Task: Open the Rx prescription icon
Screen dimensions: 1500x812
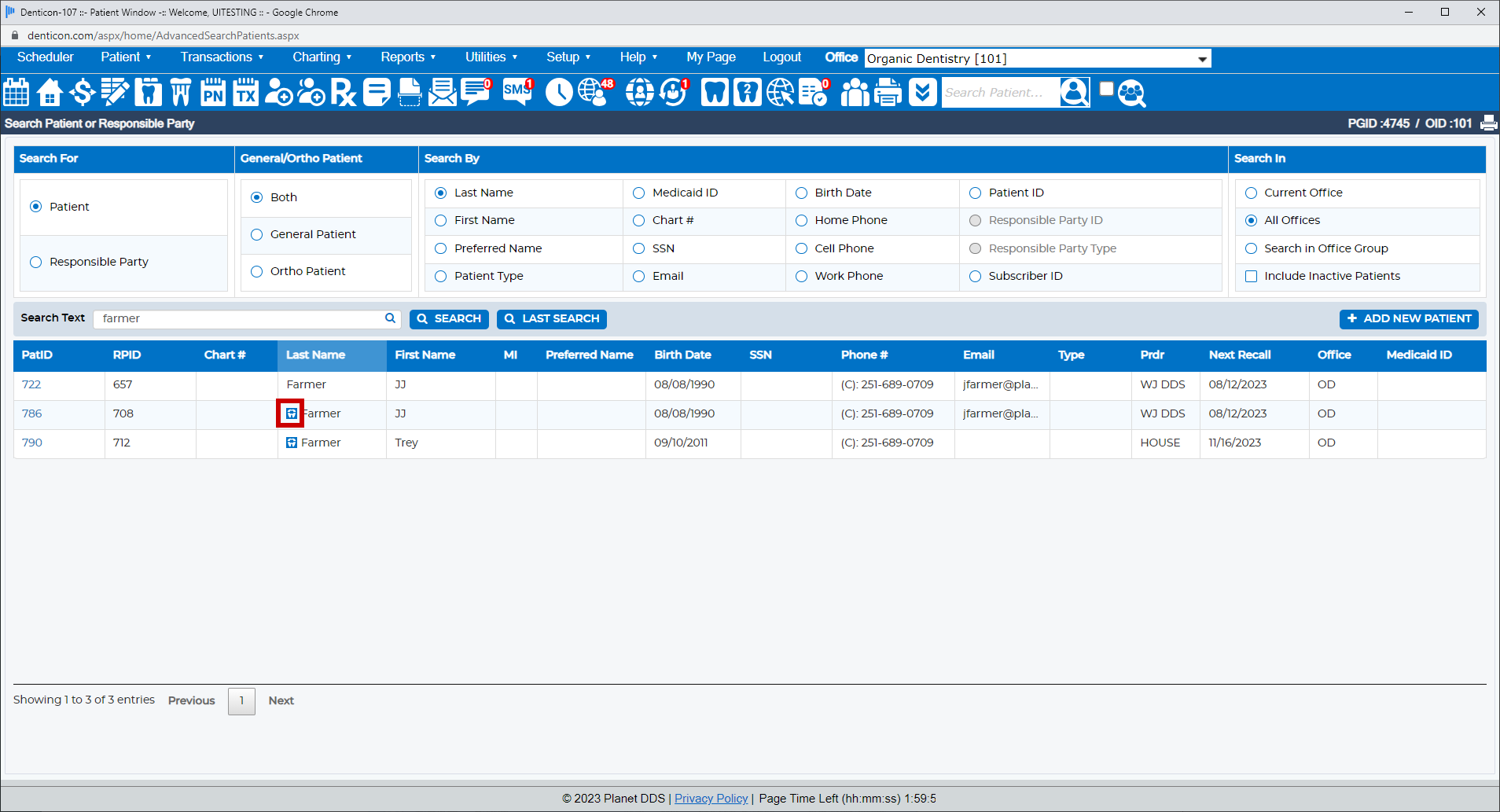Action: pyautogui.click(x=343, y=93)
